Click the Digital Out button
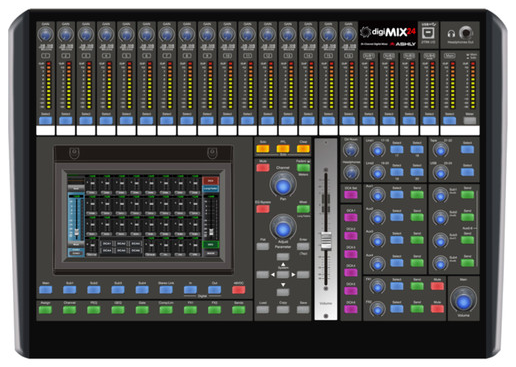Image resolution: width=516 pixels, height=367 pixels. 214,290
